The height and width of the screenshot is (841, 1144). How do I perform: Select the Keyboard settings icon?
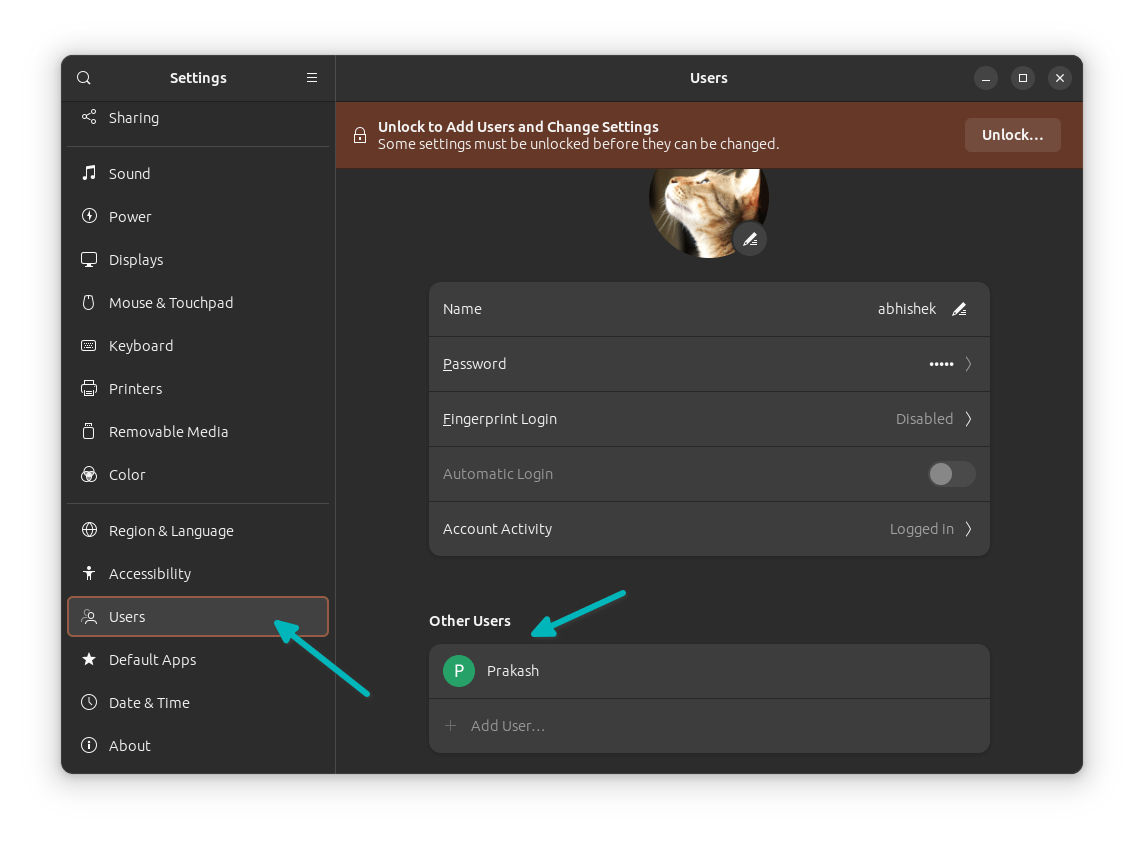[89, 345]
